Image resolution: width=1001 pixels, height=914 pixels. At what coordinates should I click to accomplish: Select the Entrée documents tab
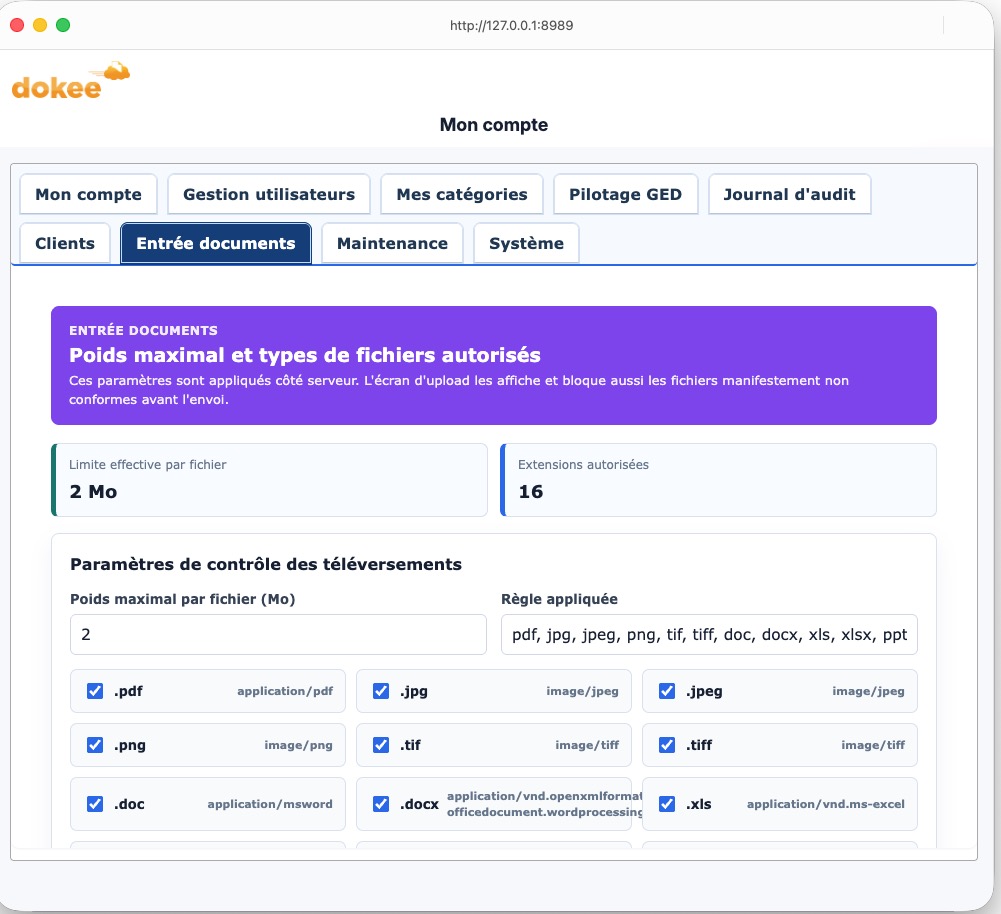click(216, 243)
